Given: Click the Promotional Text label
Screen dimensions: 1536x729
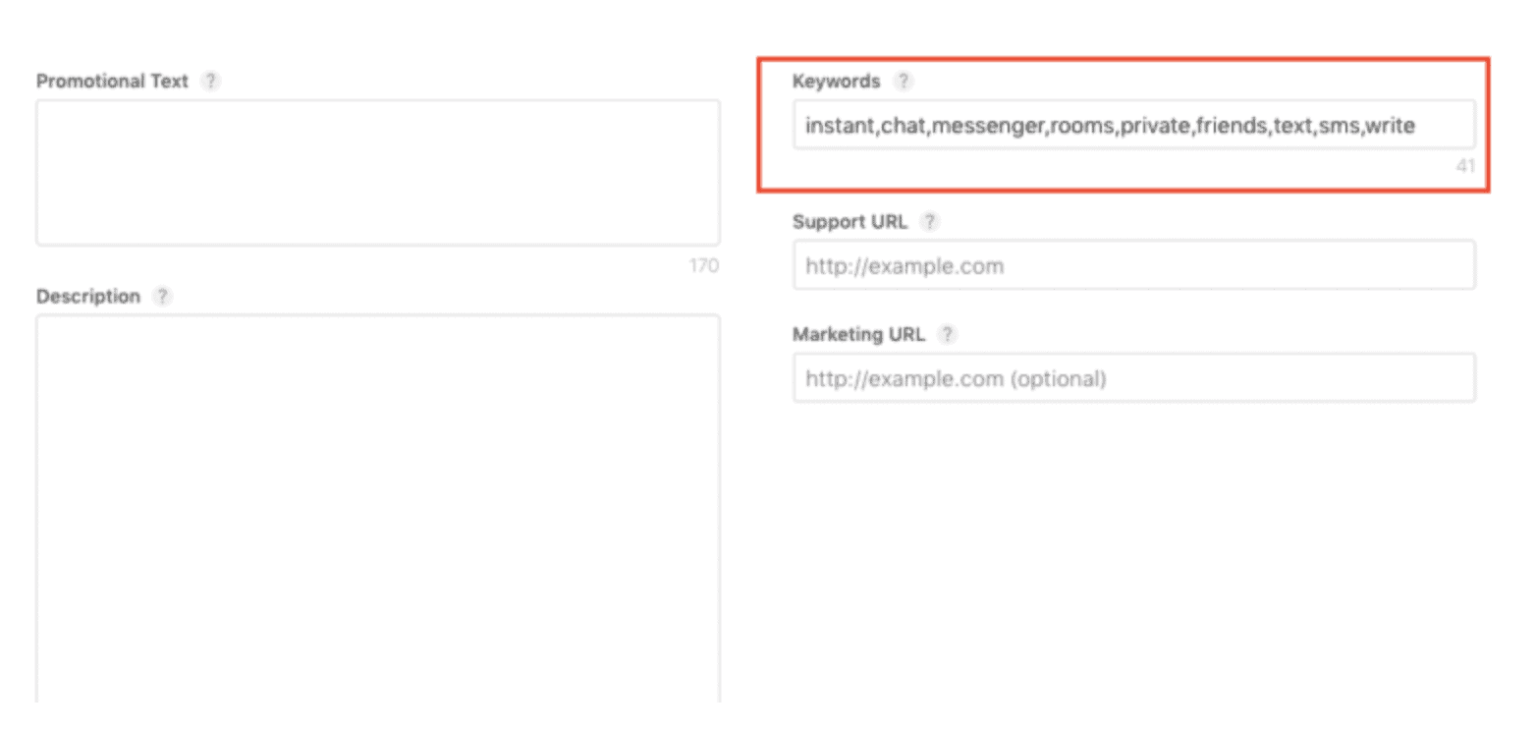Looking at the screenshot, I should pos(110,81).
